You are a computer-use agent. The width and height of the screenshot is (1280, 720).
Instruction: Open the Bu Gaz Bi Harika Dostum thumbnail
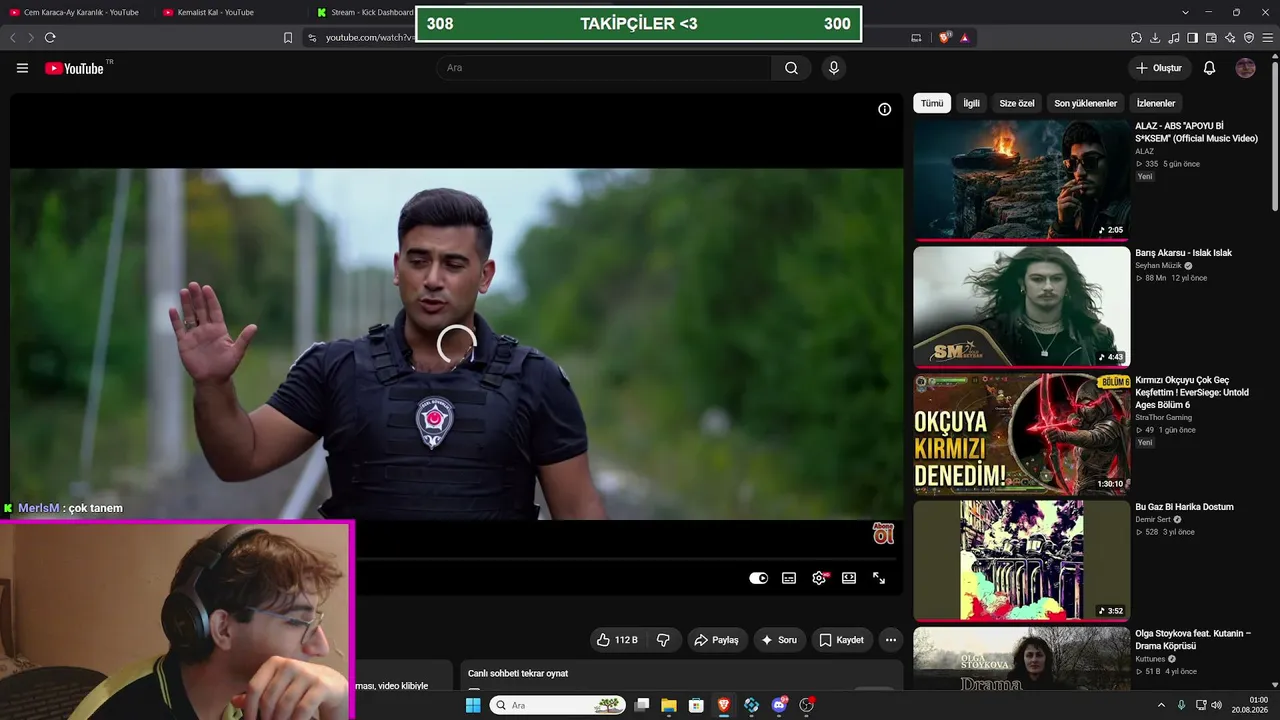[1021, 561]
